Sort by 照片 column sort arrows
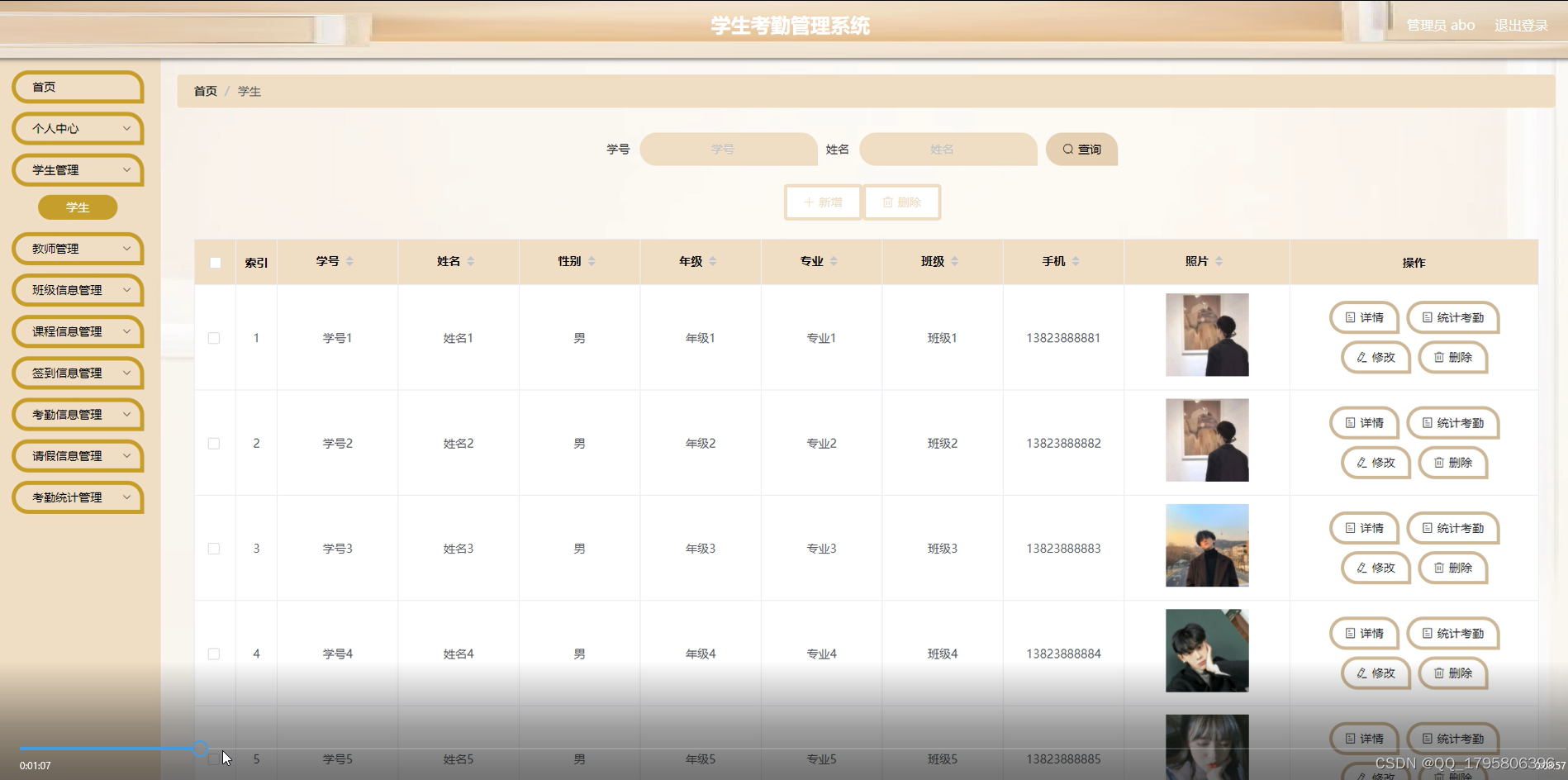 (1219, 261)
